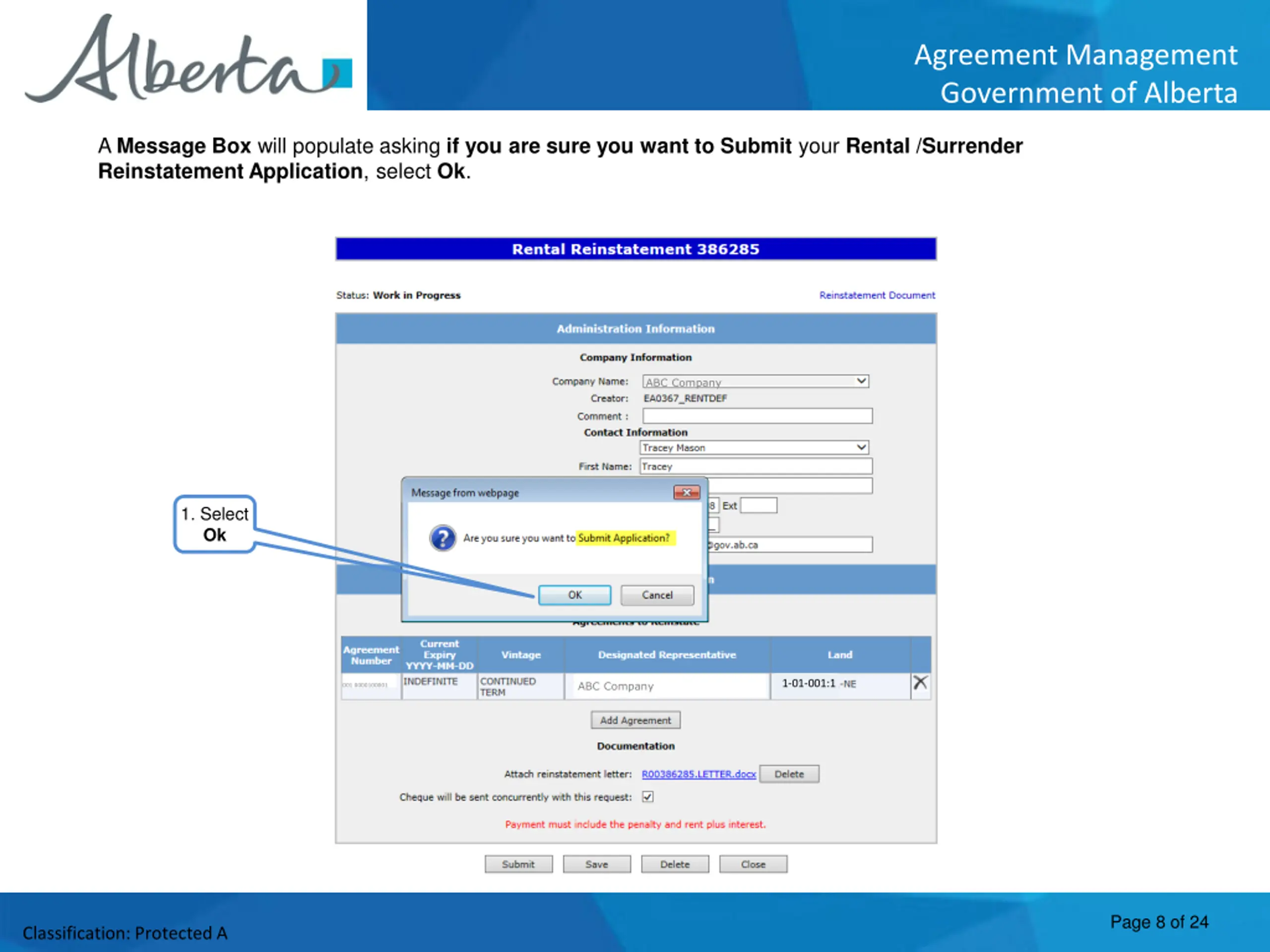Toggle cheque sent concurrently checkbox
1270x952 pixels.
647,796
